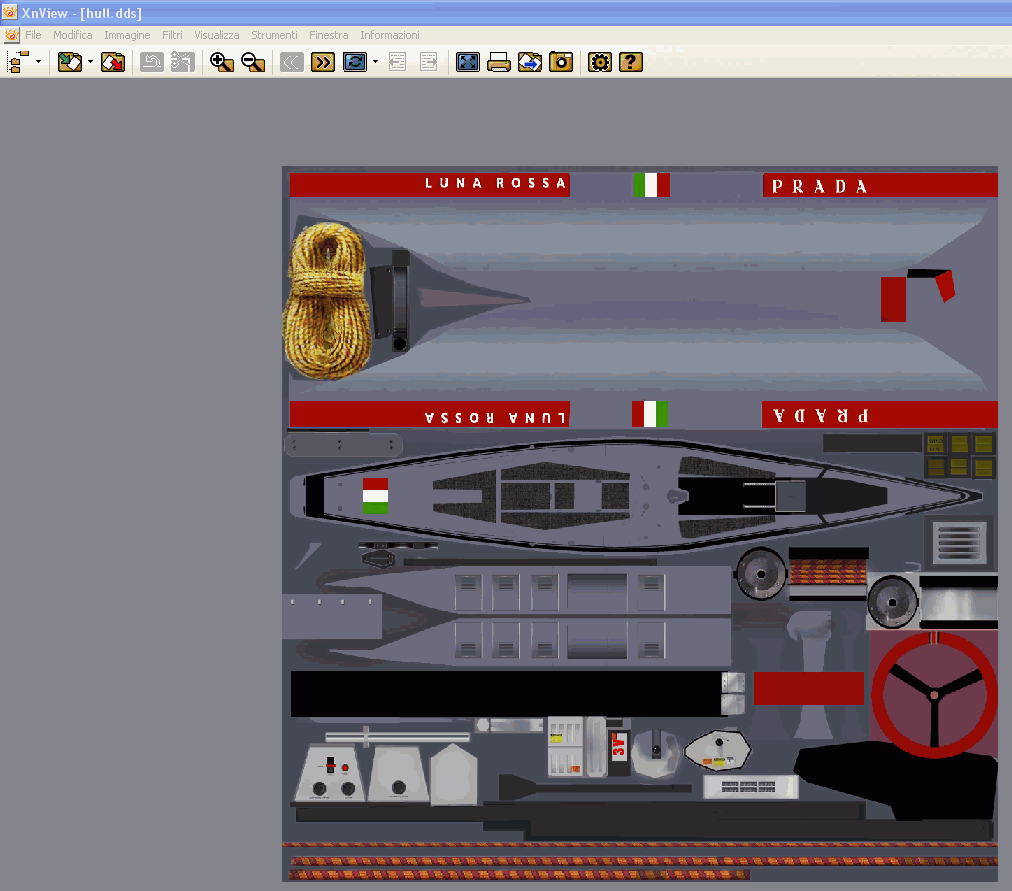1012x891 pixels.
Task: Open the Informazioni menu
Action: pyautogui.click(x=390, y=35)
